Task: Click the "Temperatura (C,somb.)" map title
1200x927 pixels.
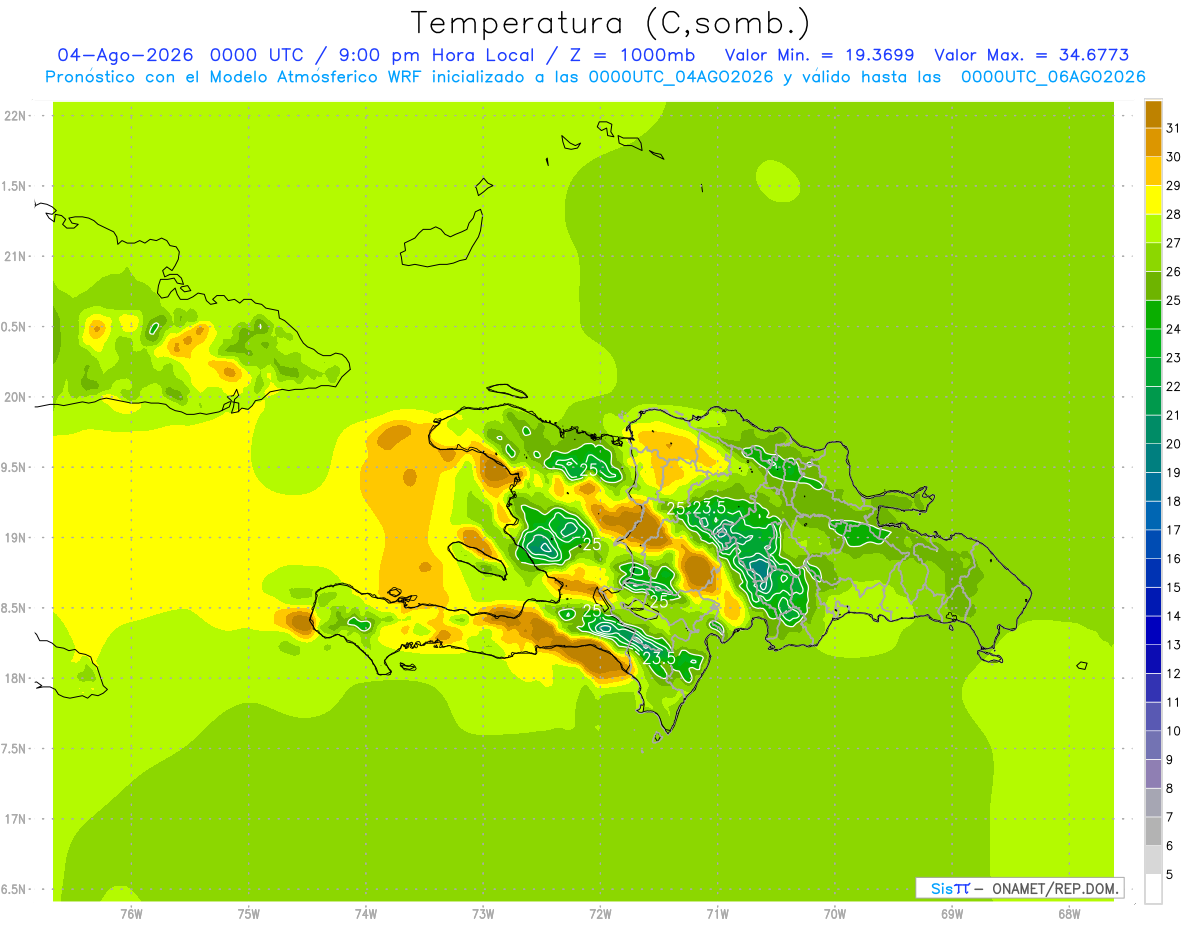Action: tap(611, 23)
